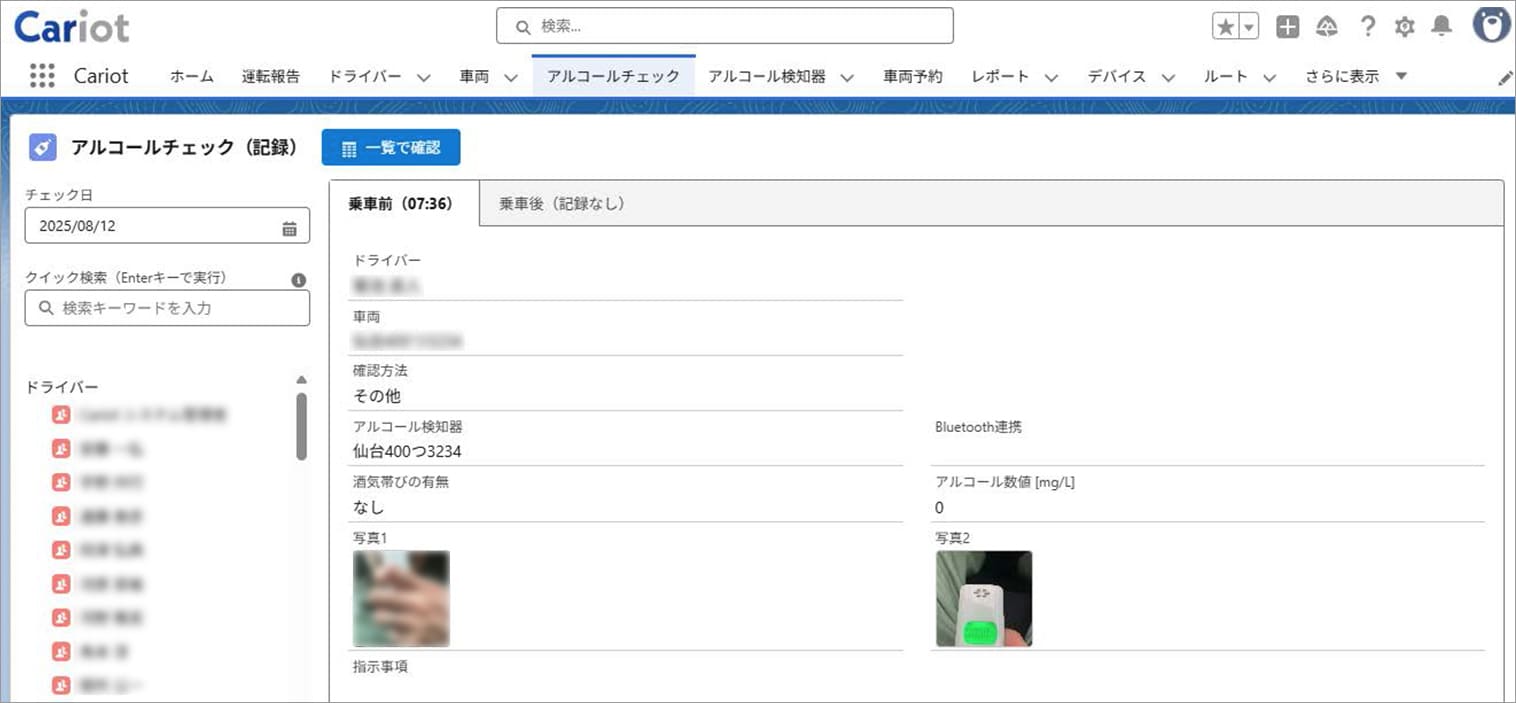Click the アルコールチェック（記録）record icon

(x=41, y=146)
